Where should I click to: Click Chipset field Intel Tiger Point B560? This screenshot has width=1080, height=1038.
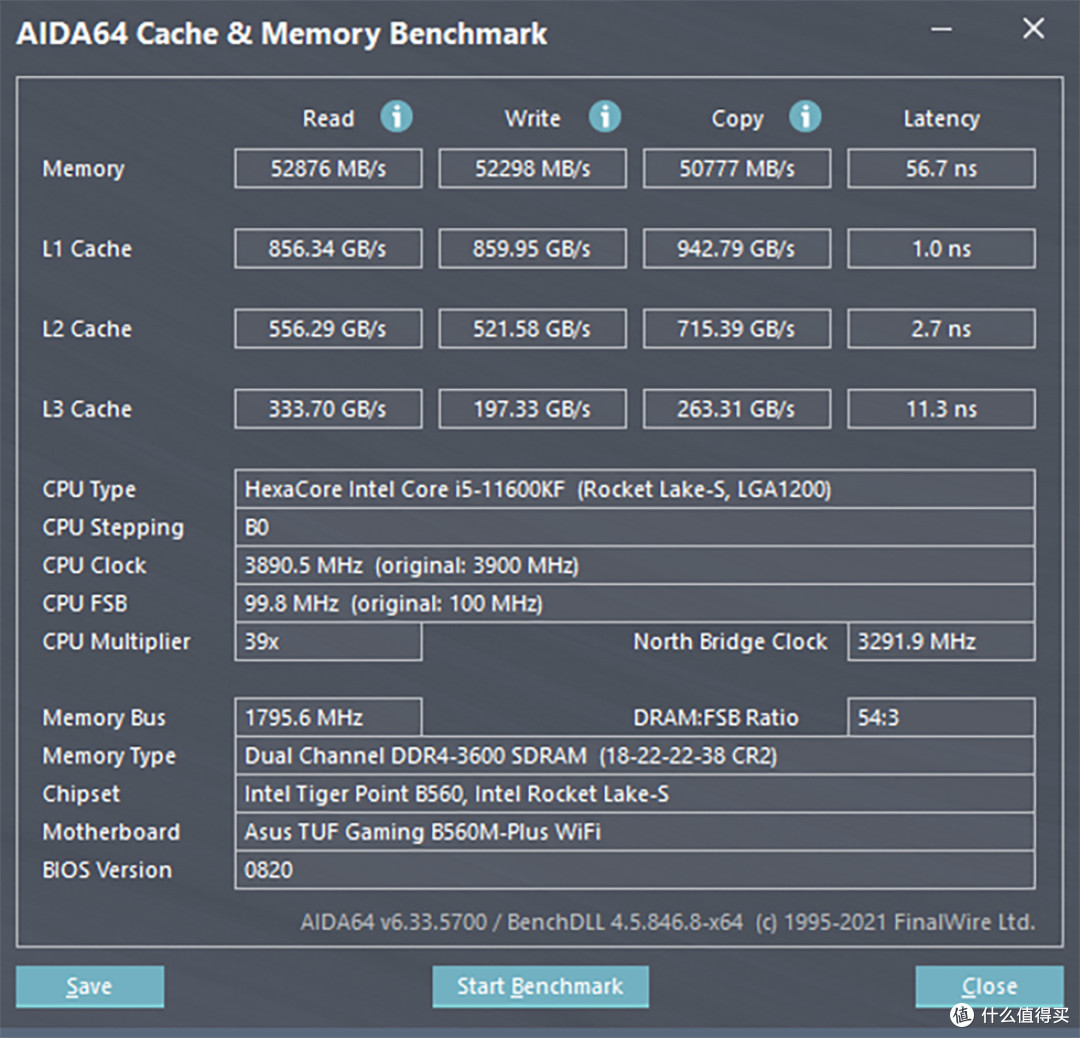click(x=634, y=793)
